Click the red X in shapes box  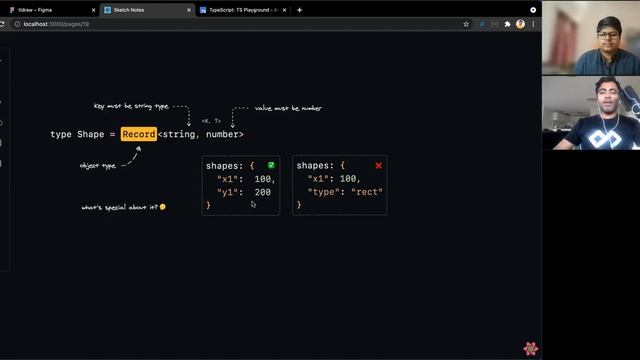(x=378, y=165)
